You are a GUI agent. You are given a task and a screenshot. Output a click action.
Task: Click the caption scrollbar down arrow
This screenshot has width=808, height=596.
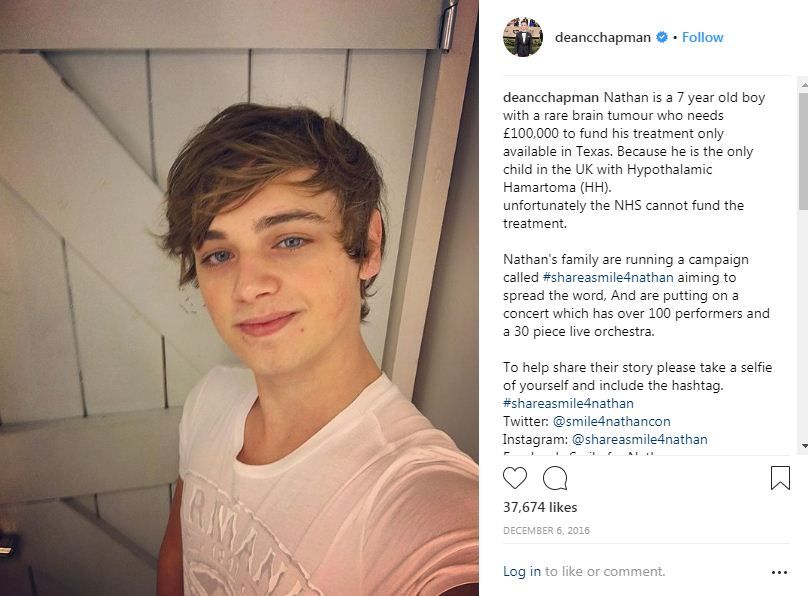[803, 446]
